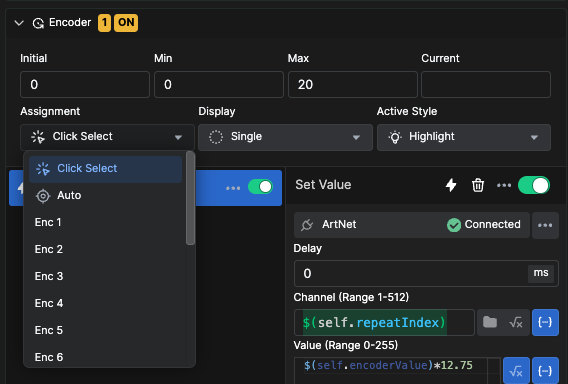This screenshot has height=384, width=568.
Task: Click the Channel (Range 1-512) label
Action: tap(351, 297)
